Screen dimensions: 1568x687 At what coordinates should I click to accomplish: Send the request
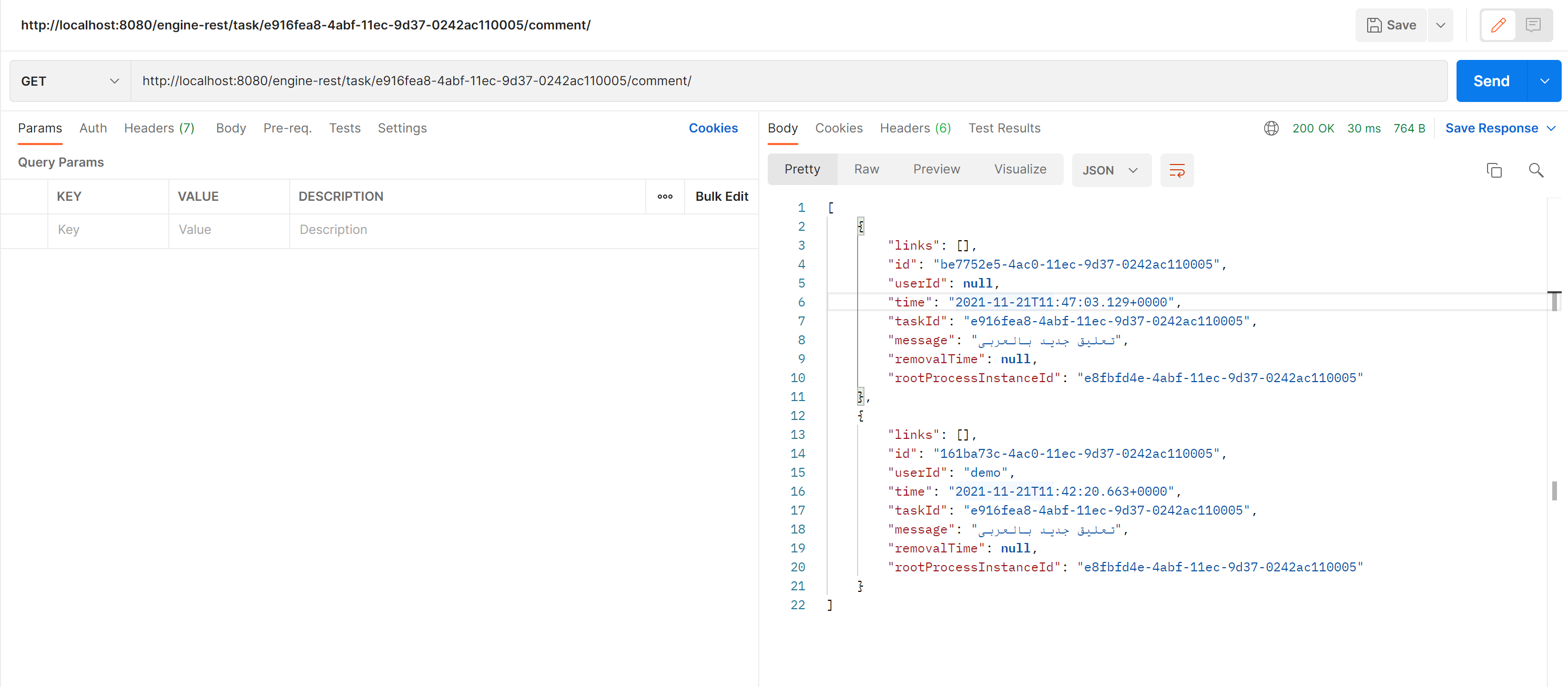[1491, 81]
